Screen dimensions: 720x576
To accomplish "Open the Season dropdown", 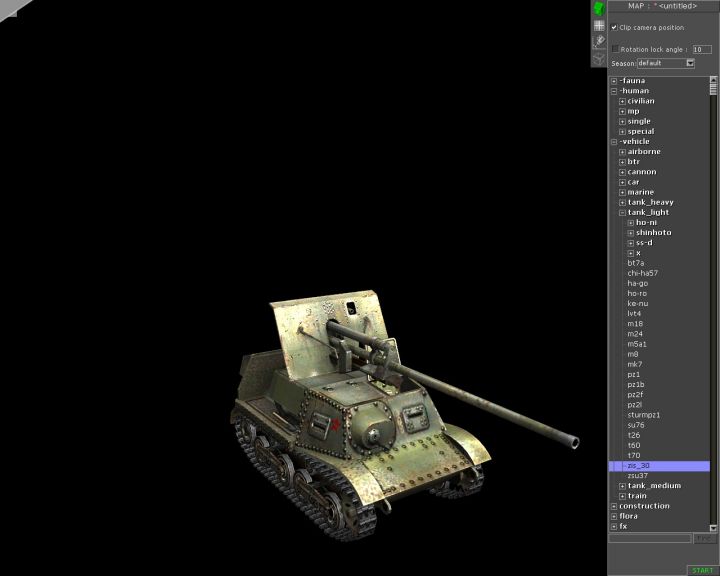I will (x=690, y=63).
